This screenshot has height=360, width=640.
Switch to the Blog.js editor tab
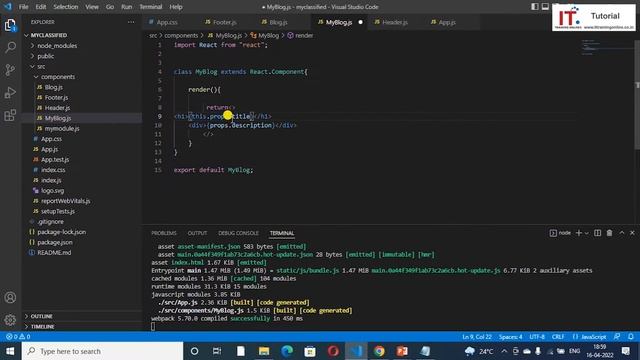[x=278, y=22]
